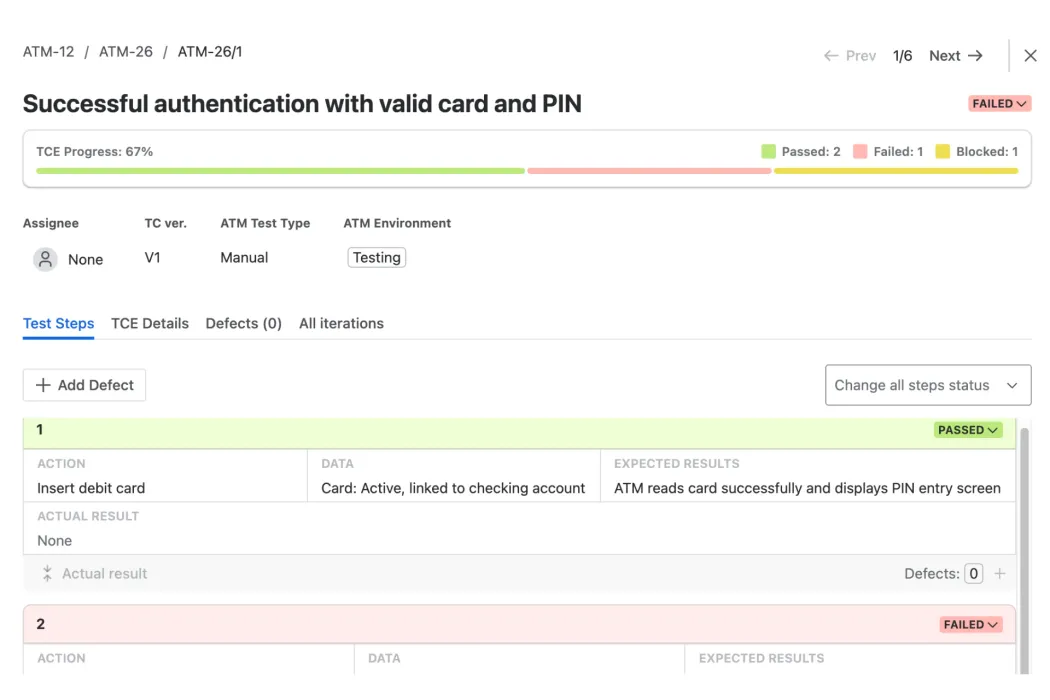
Task: Go to the next test case
Action: click(x=956, y=56)
